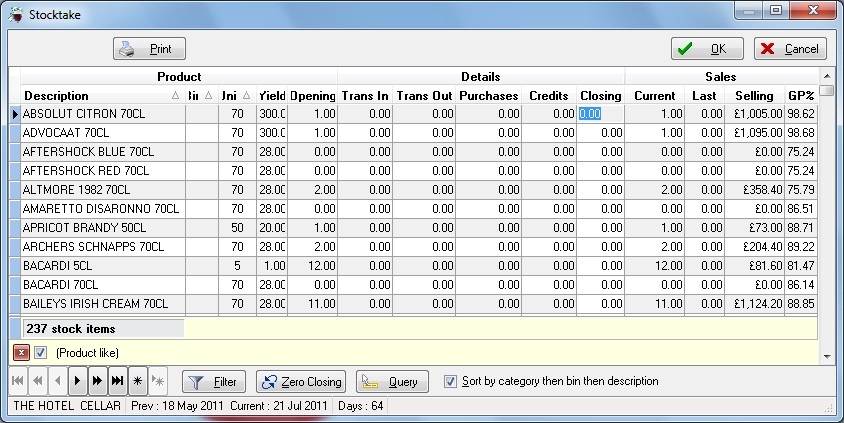Select BAILEYS IRISH CREAM 70CL description

[103, 304]
